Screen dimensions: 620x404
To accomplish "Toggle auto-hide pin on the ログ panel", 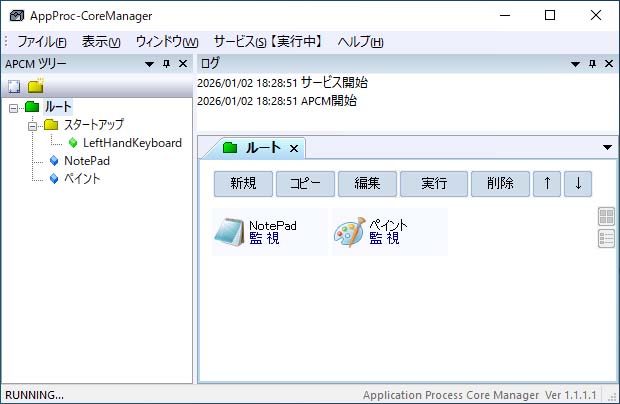I will (591, 64).
